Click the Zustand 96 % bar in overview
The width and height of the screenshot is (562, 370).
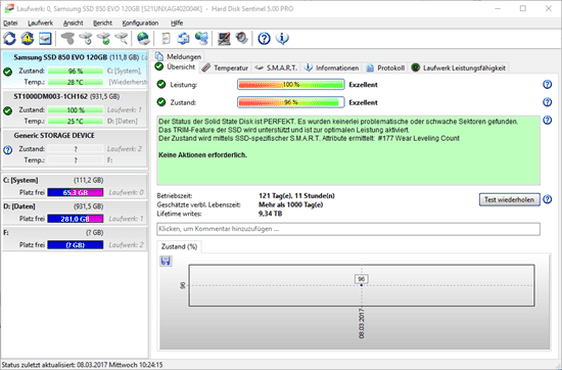[x=291, y=102]
